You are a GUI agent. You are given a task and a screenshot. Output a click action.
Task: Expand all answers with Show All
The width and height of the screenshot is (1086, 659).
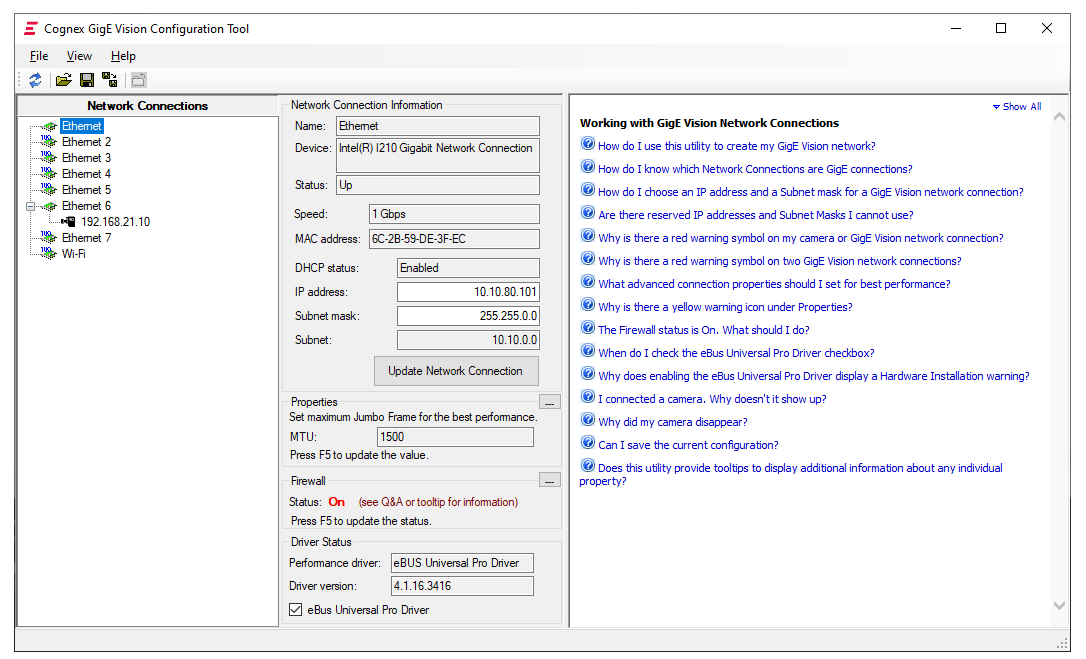(1016, 107)
